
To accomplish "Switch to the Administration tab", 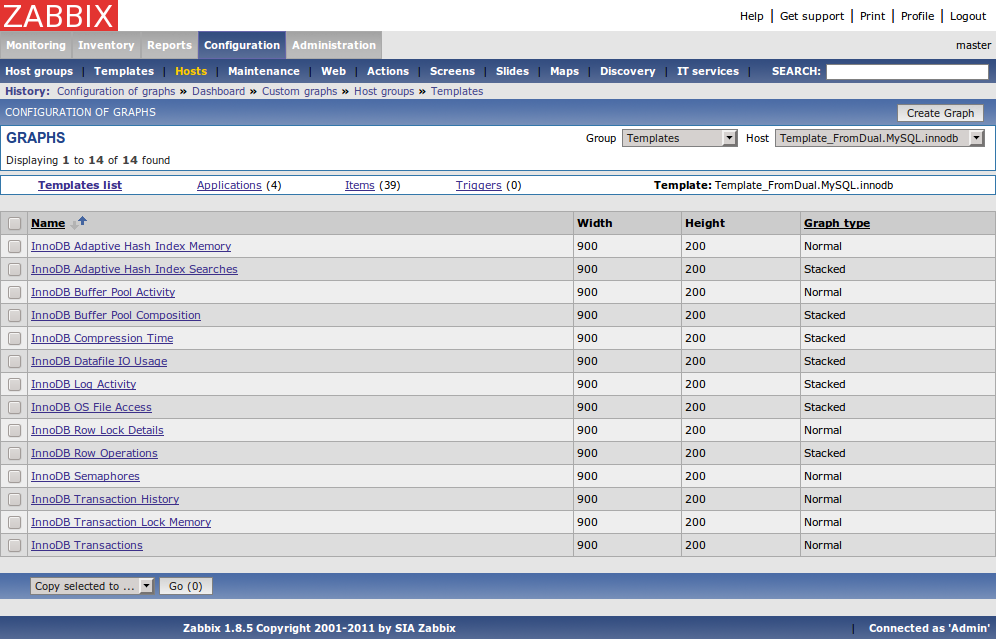I will tap(334, 45).
